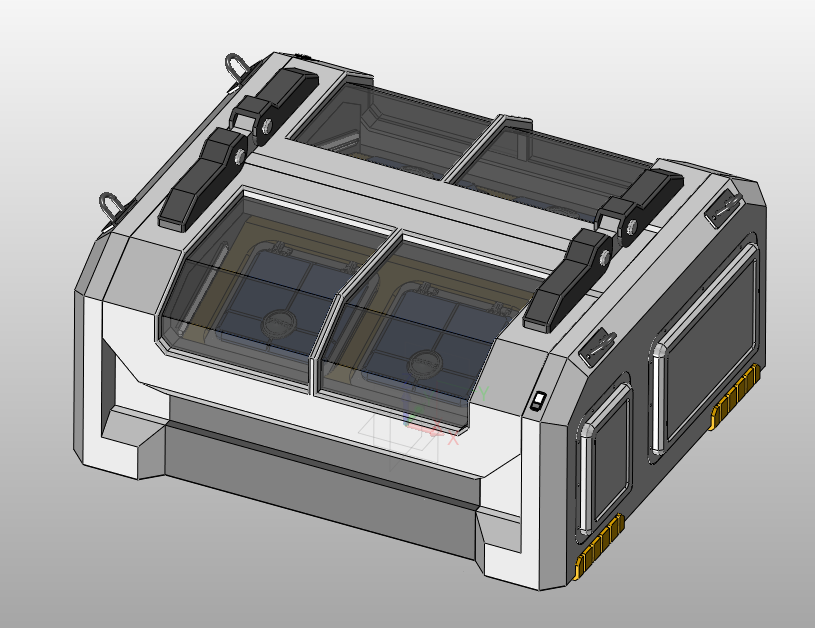
Task: Open the right transparent lid window
Action: coord(430,320)
